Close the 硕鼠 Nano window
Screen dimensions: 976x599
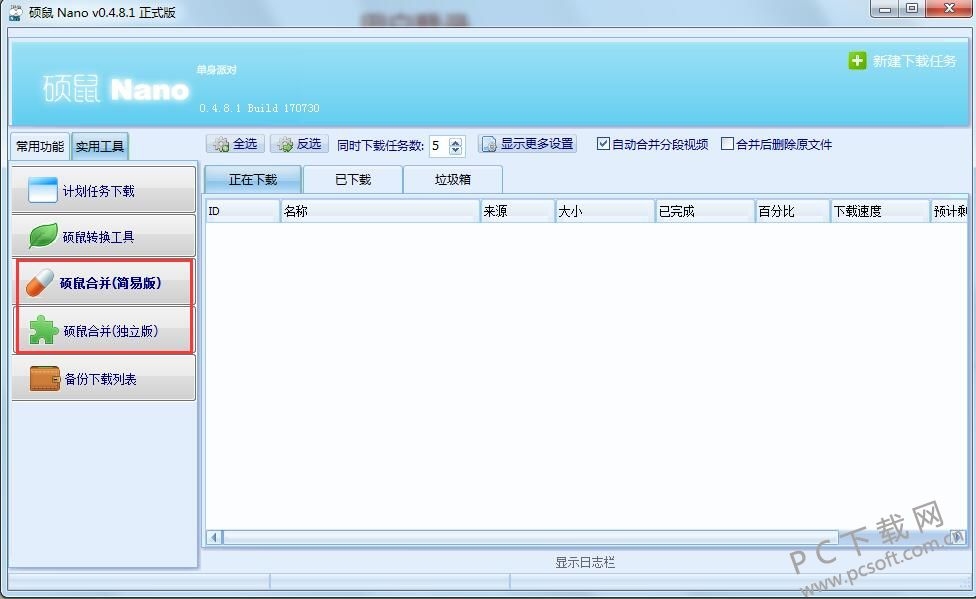click(x=950, y=9)
